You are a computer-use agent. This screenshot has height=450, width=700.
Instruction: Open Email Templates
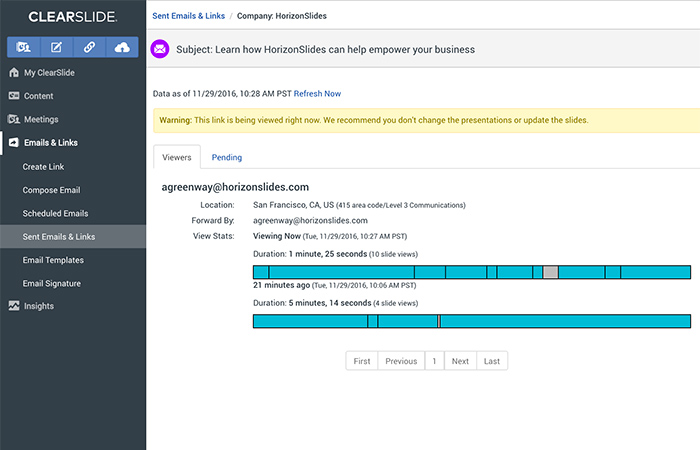pos(53,260)
